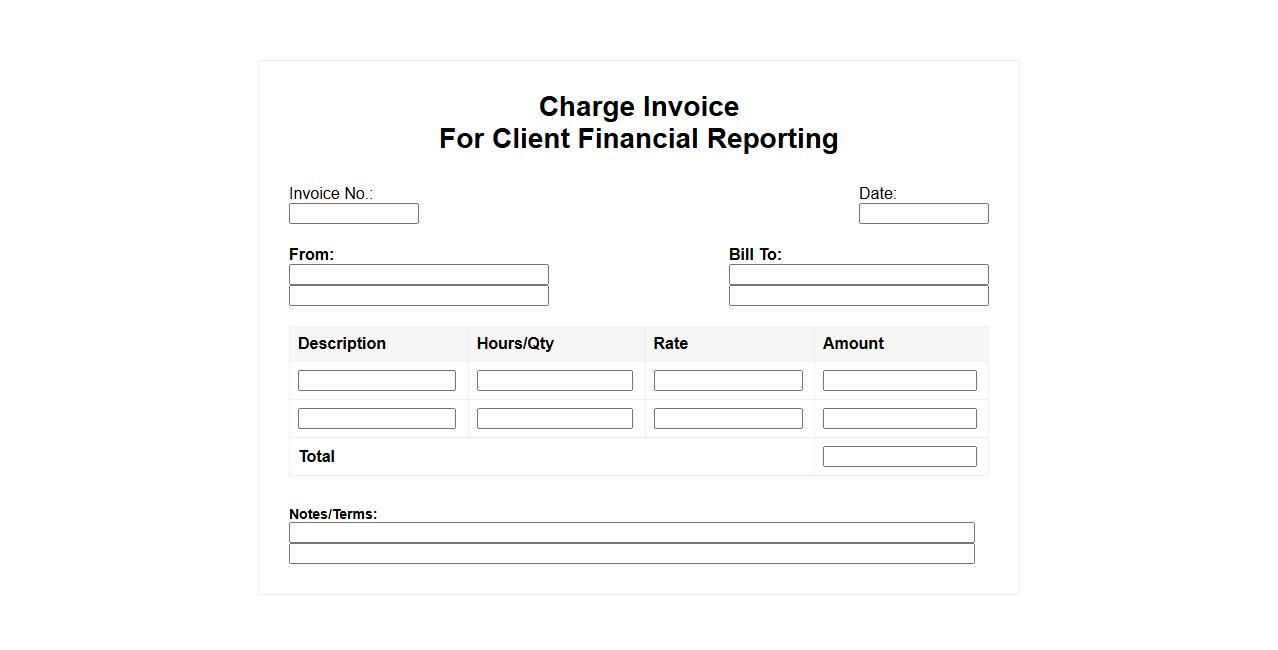Click the Description column header
Viewport: 1278px width, 650px height.
click(x=342, y=344)
